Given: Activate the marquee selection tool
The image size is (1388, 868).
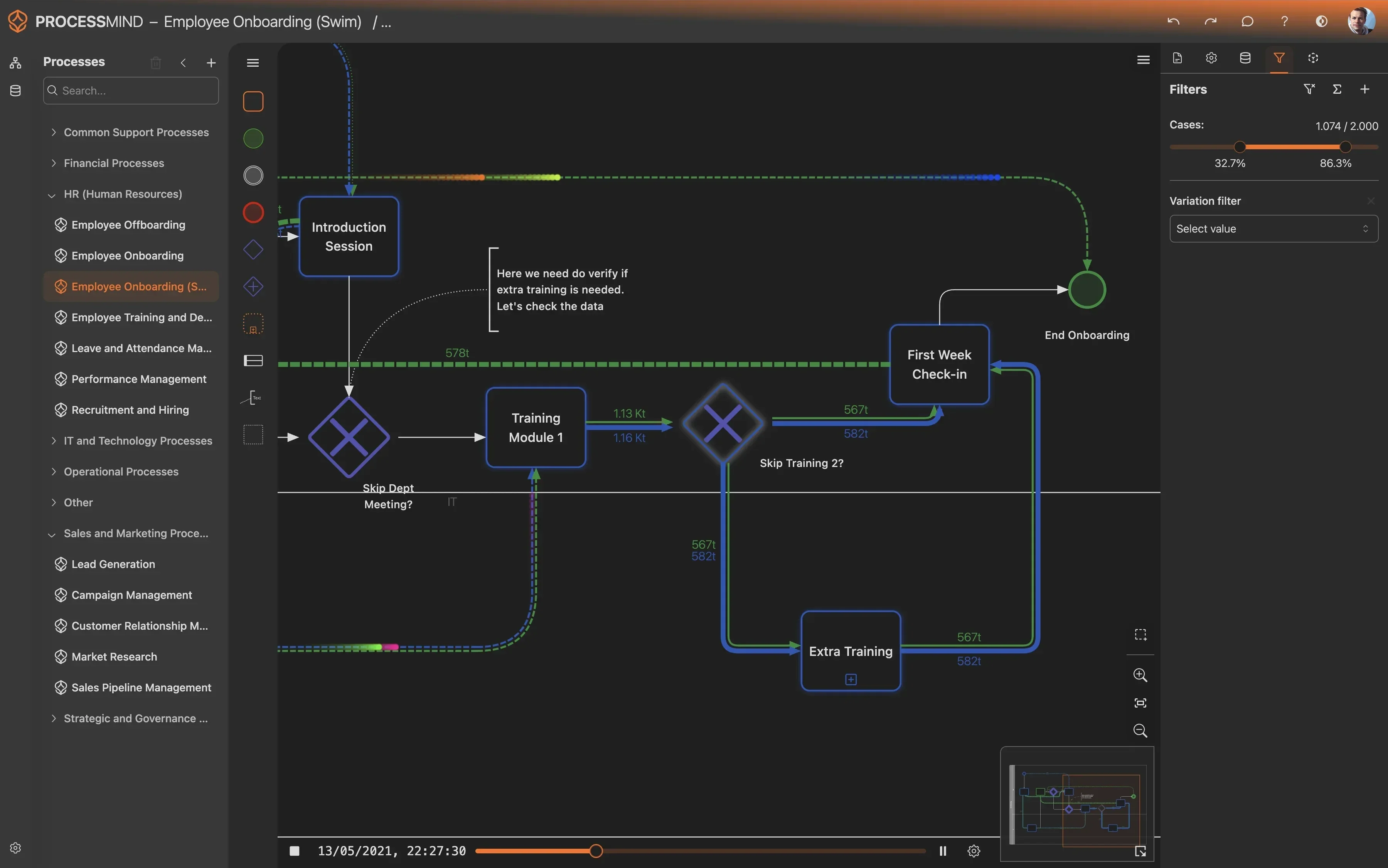Looking at the screenshot, I should 1140,634.
